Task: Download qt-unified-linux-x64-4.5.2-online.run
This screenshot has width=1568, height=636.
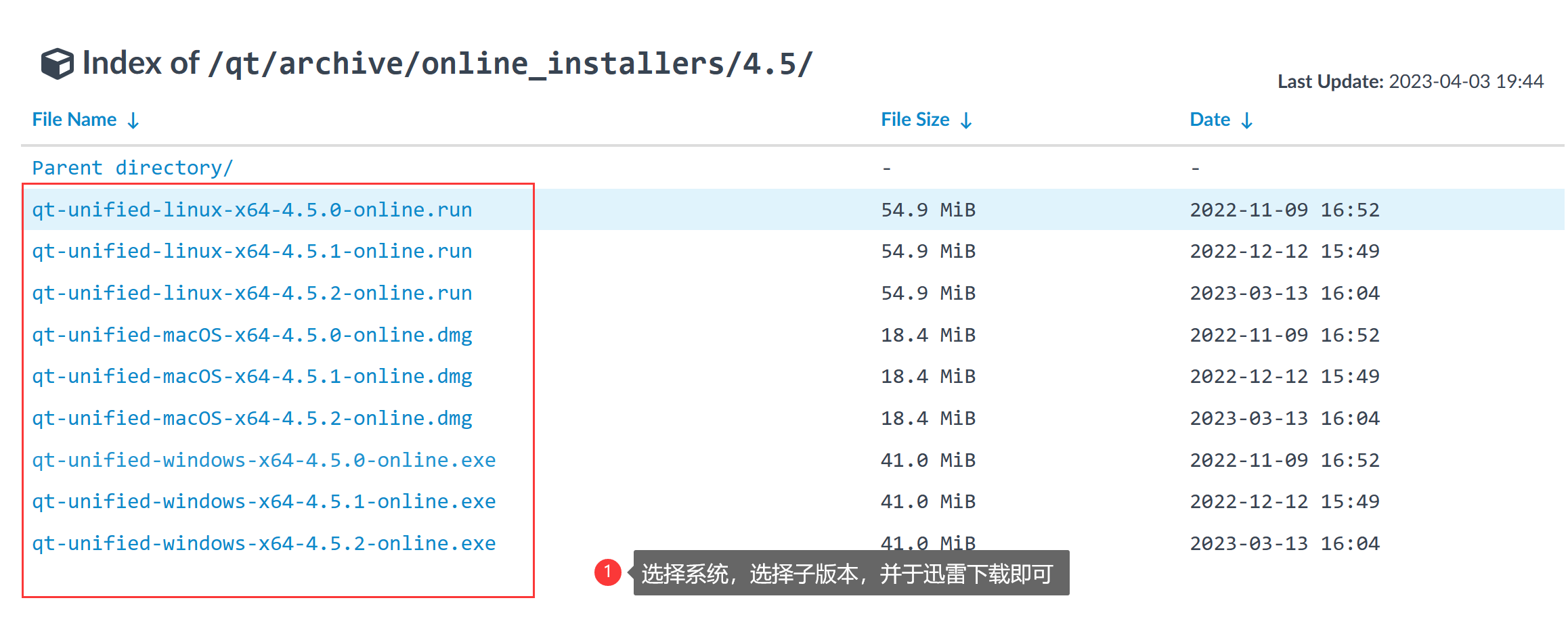Action: (252, 293)
